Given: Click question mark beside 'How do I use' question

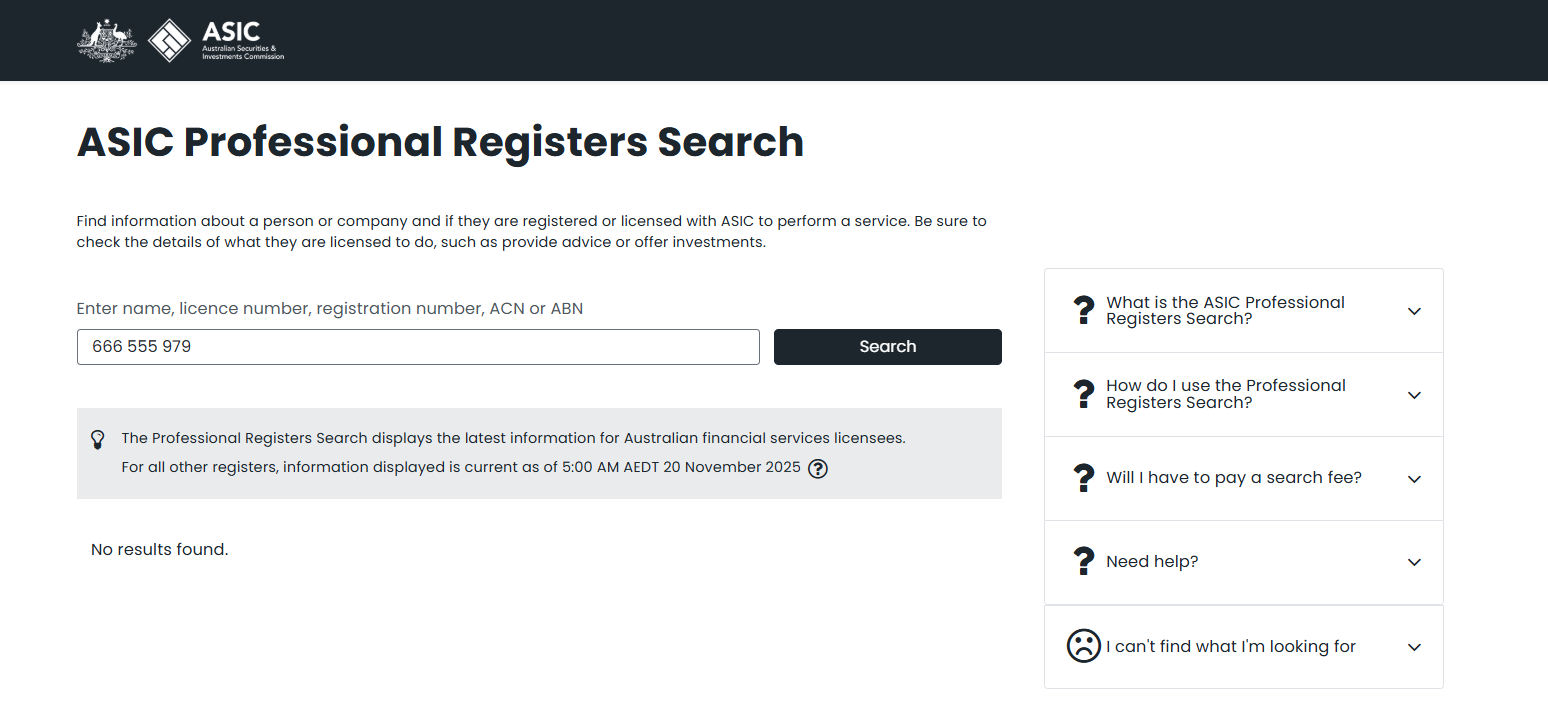Looking at the screenshot, I should click(1083, 394).
